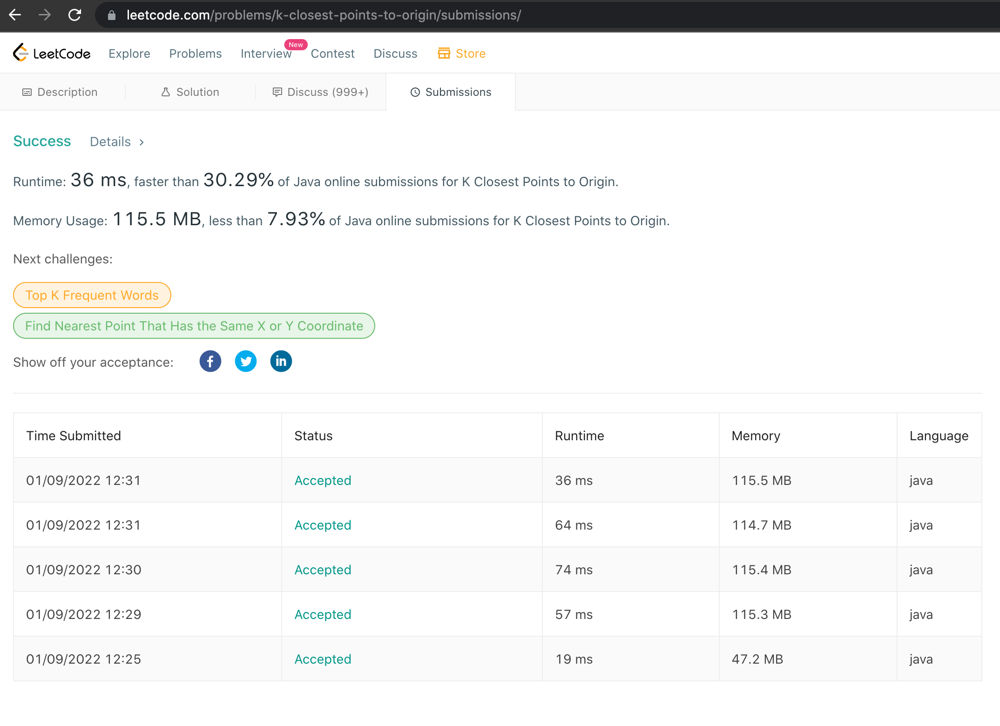Click the padlock site info icon
The height and width of the screenshot is (726, 1000).
point(111,16)
